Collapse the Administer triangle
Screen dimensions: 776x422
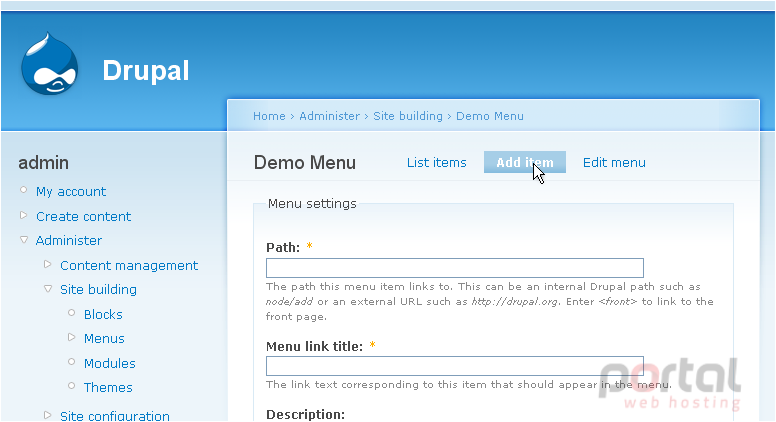(x=23, y=239)
